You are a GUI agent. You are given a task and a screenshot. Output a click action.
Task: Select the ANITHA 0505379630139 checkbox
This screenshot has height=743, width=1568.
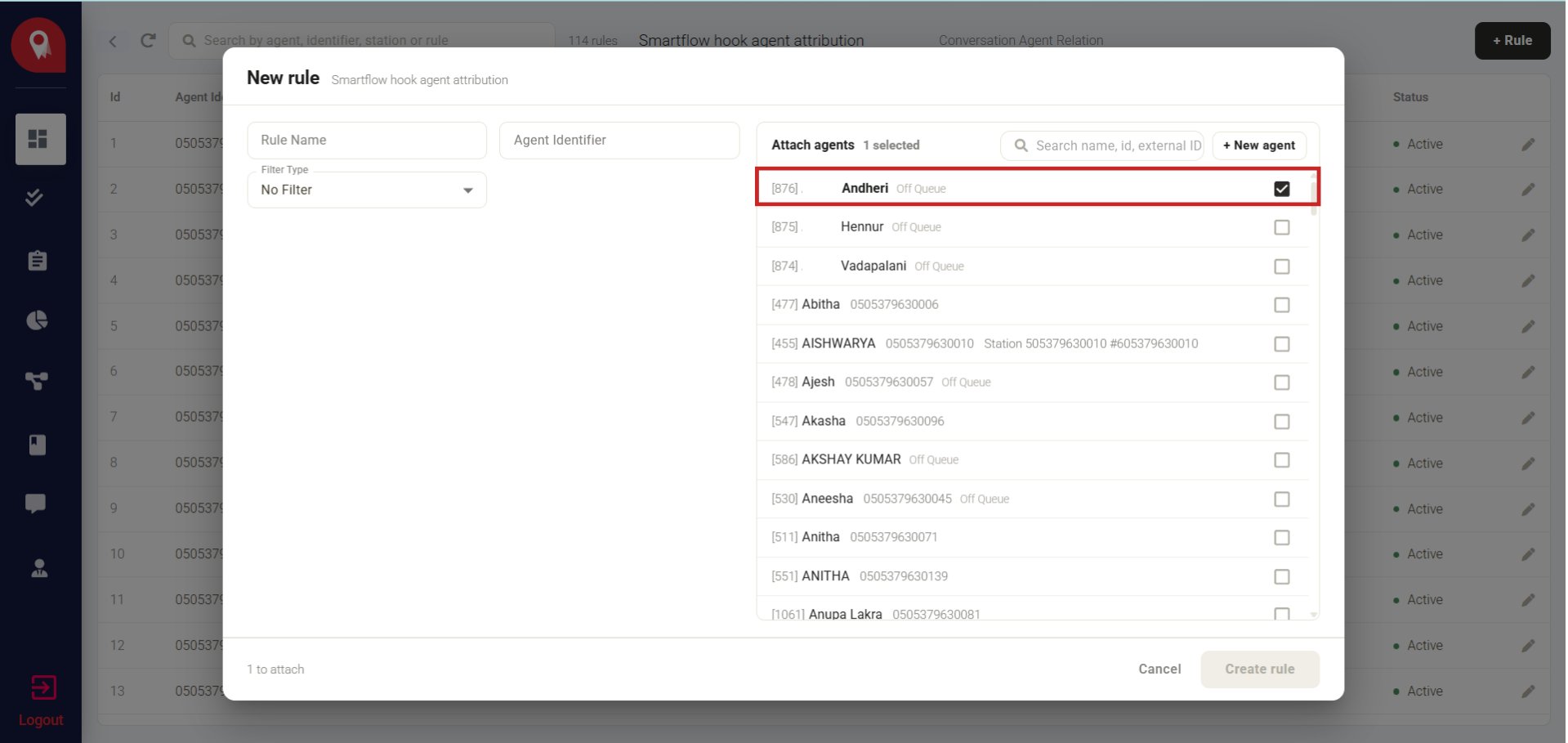tap(1281, 577)
